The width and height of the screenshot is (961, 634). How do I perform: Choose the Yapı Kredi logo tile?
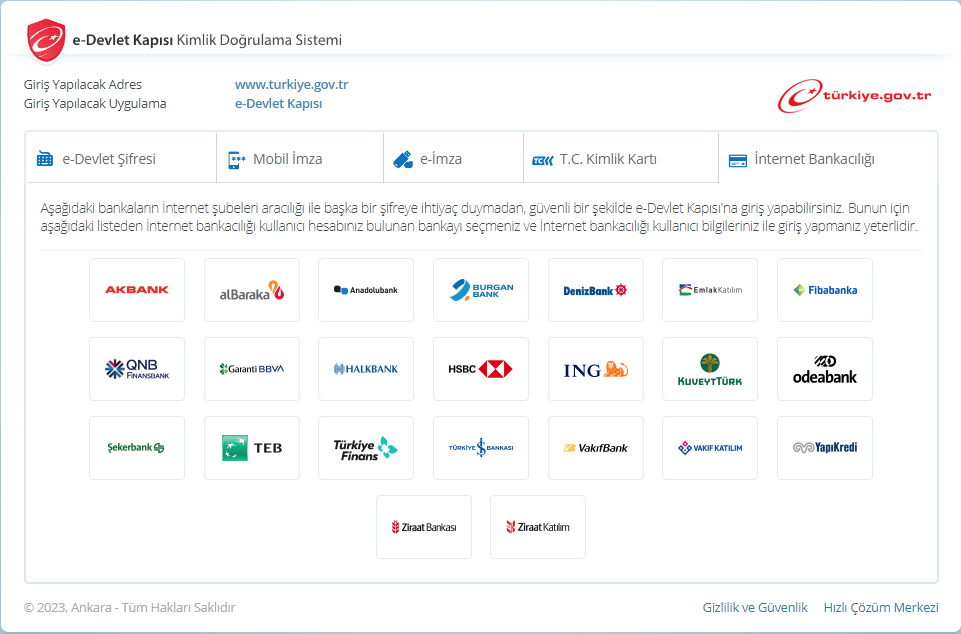[x=824, y=448]
